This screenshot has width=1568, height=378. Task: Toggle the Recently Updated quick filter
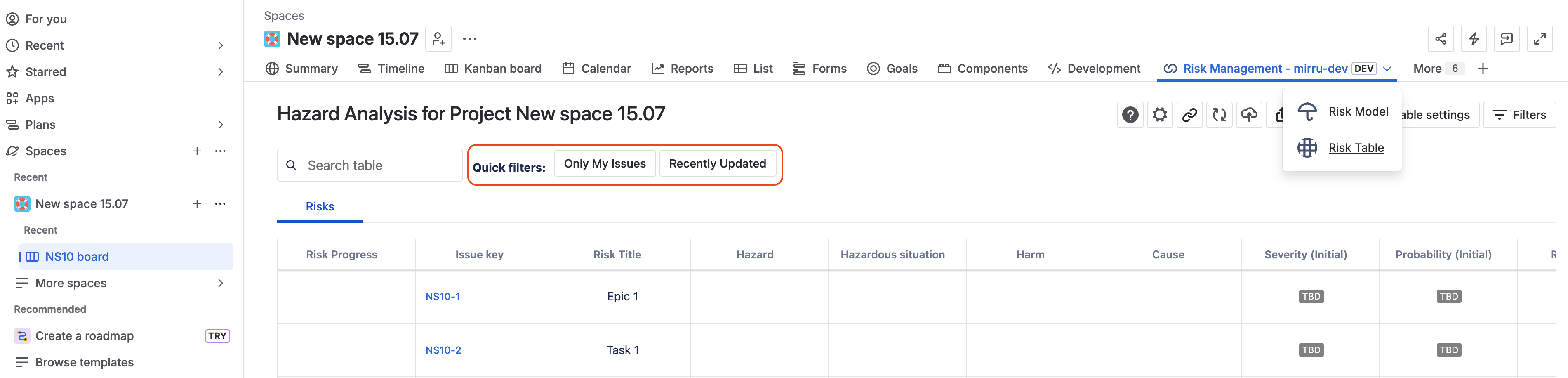pos(718,164)
